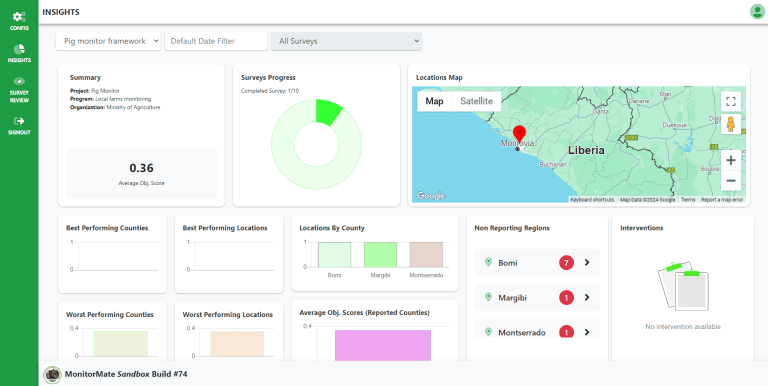The image size is (768, 386).
Task: Open Survey Review eye icon
Action: point(19,81)
